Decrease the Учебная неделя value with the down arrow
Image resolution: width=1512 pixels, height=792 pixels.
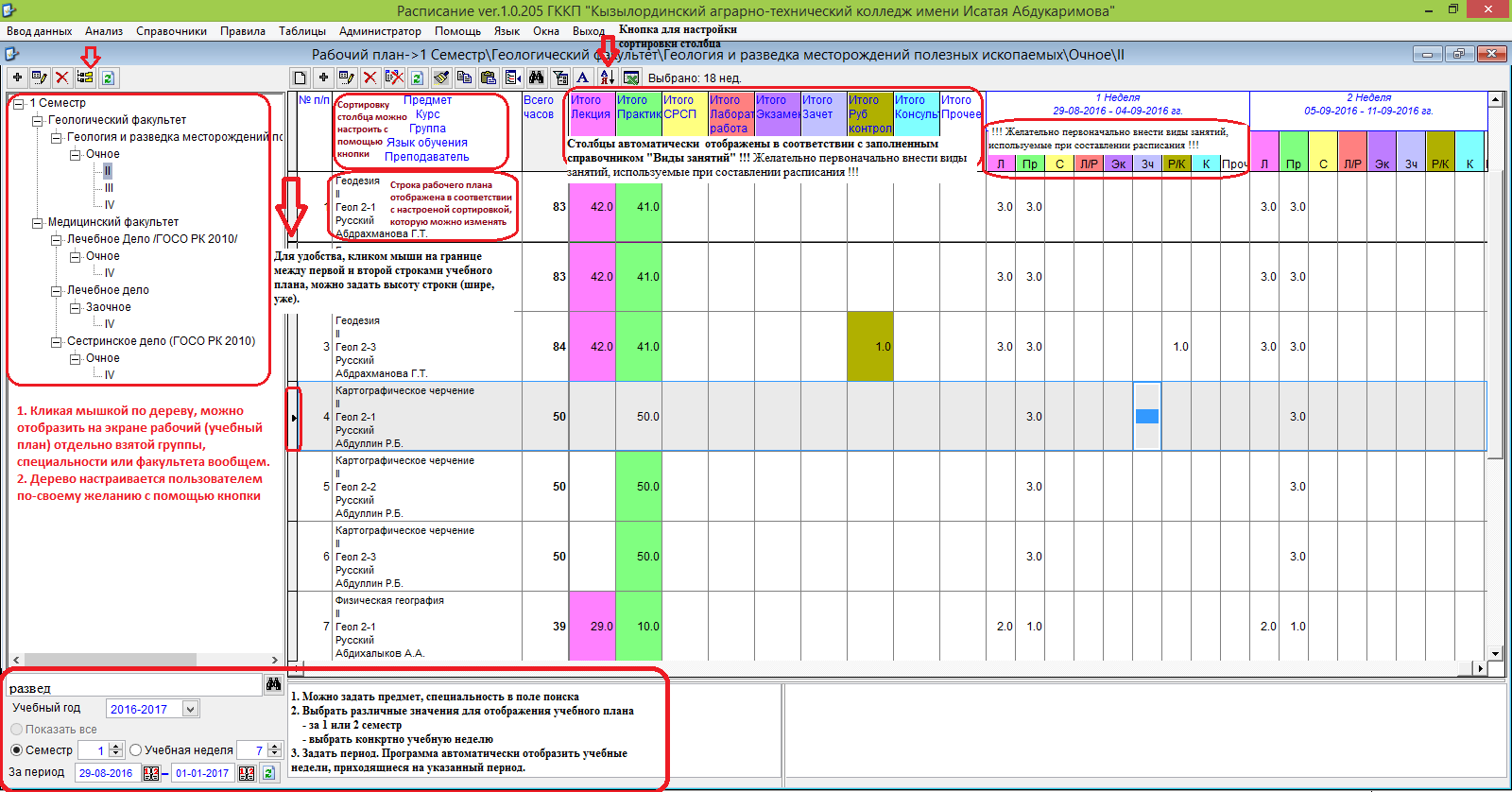[275, 754]
